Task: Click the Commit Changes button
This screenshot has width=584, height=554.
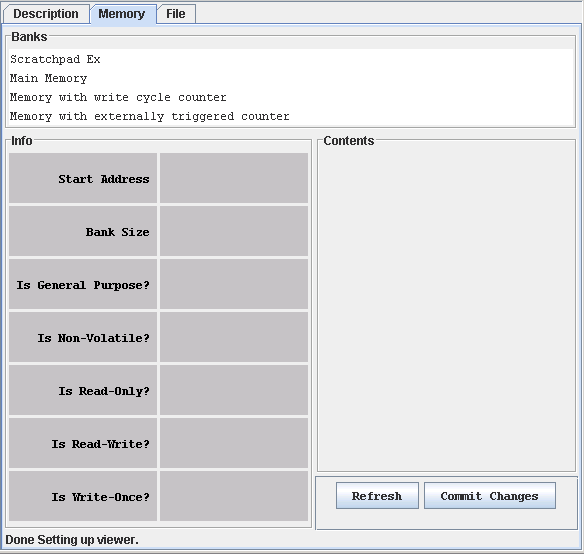Action: (x=490, y=496)
